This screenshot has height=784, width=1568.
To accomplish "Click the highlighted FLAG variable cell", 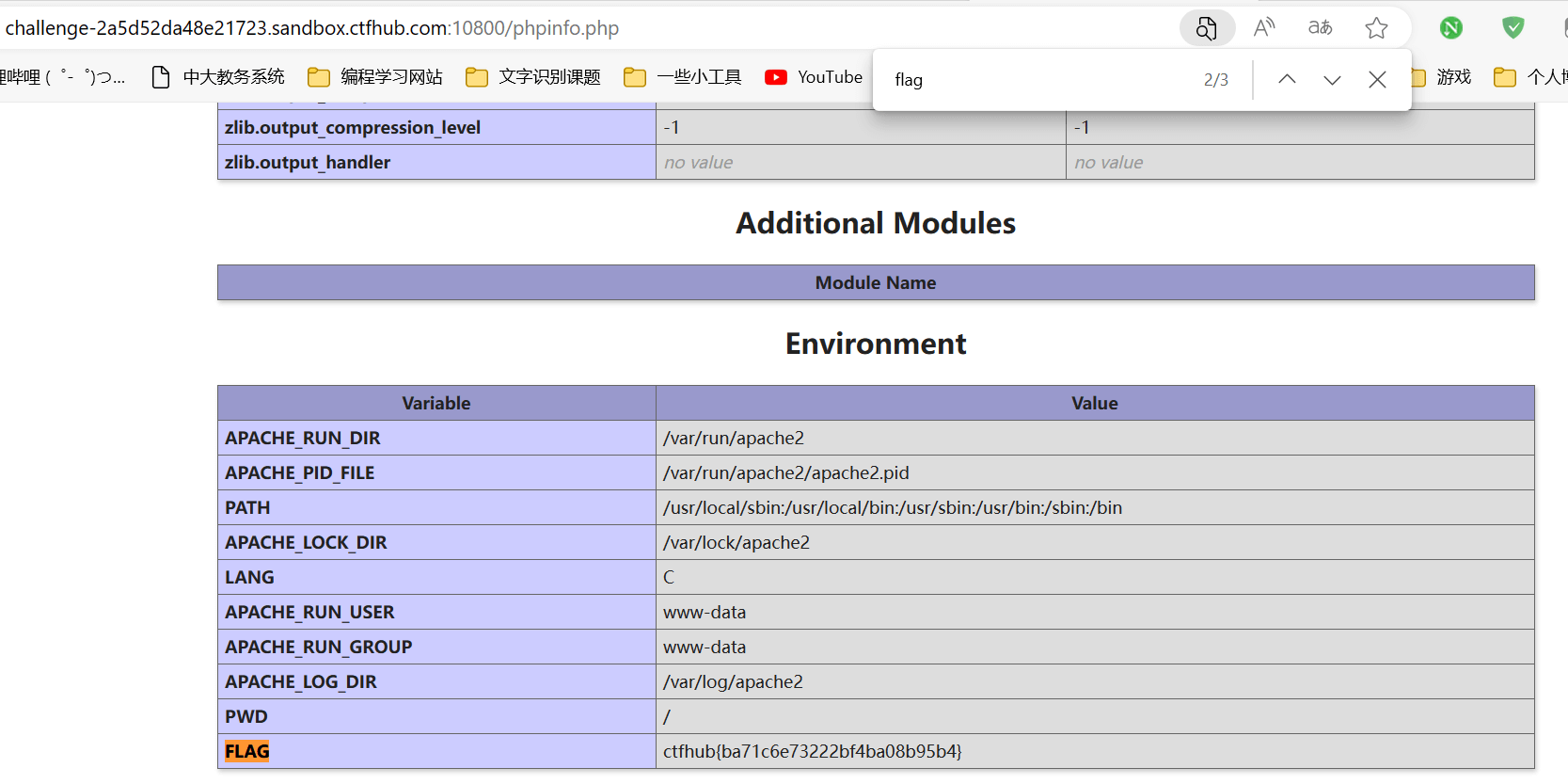I will click(436, 751).
